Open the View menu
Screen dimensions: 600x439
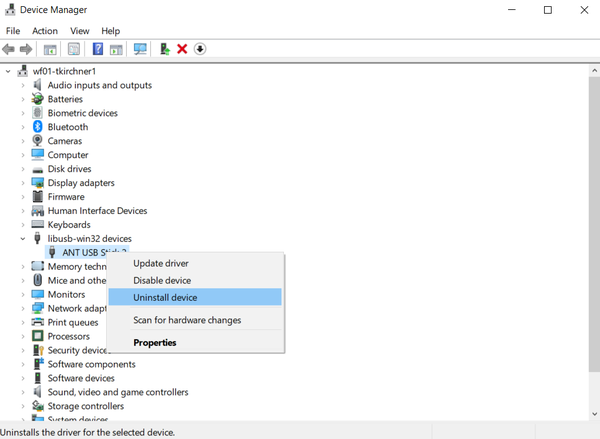point(80,31)
